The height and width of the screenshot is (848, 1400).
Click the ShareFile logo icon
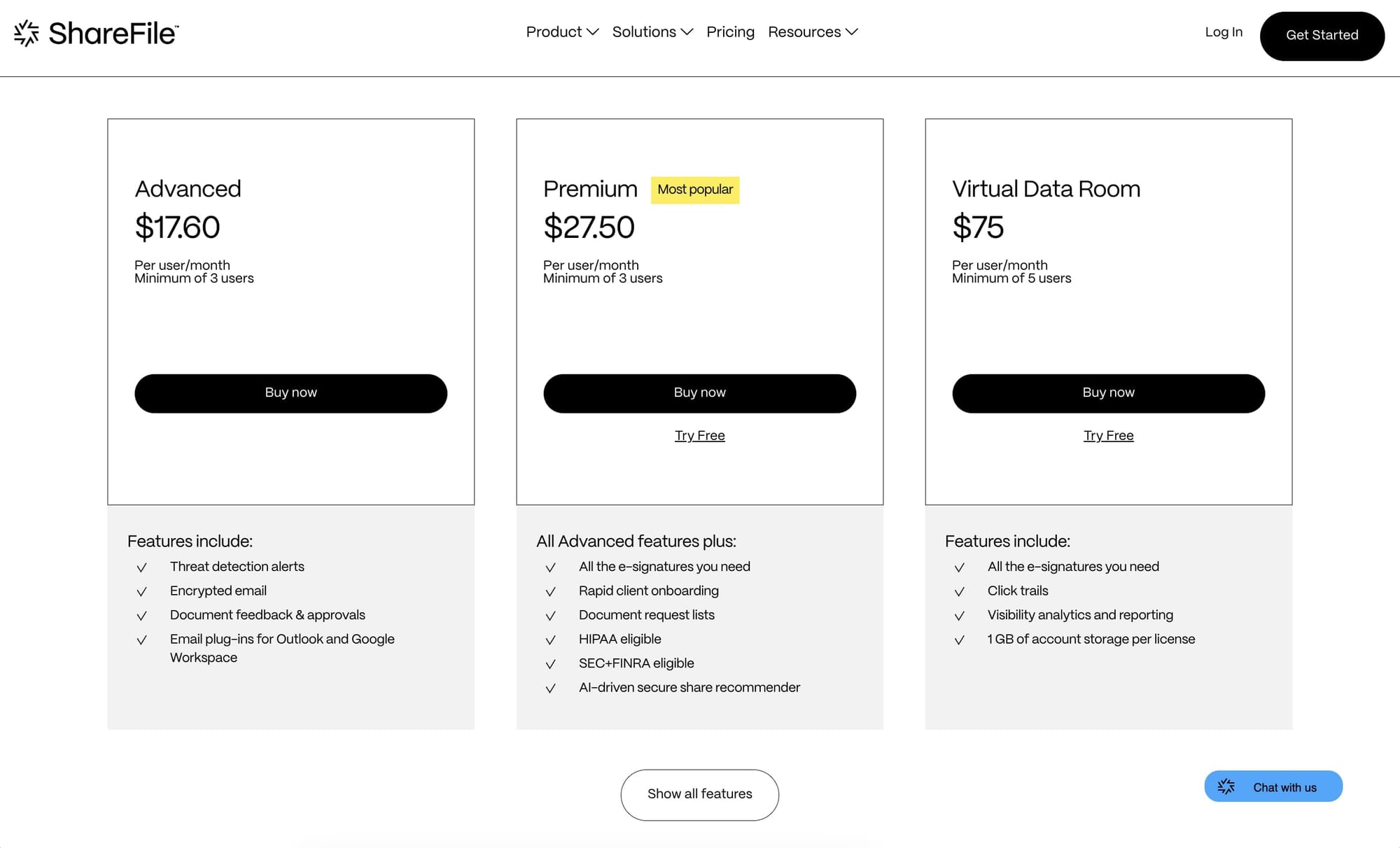[x=26, y=32]
